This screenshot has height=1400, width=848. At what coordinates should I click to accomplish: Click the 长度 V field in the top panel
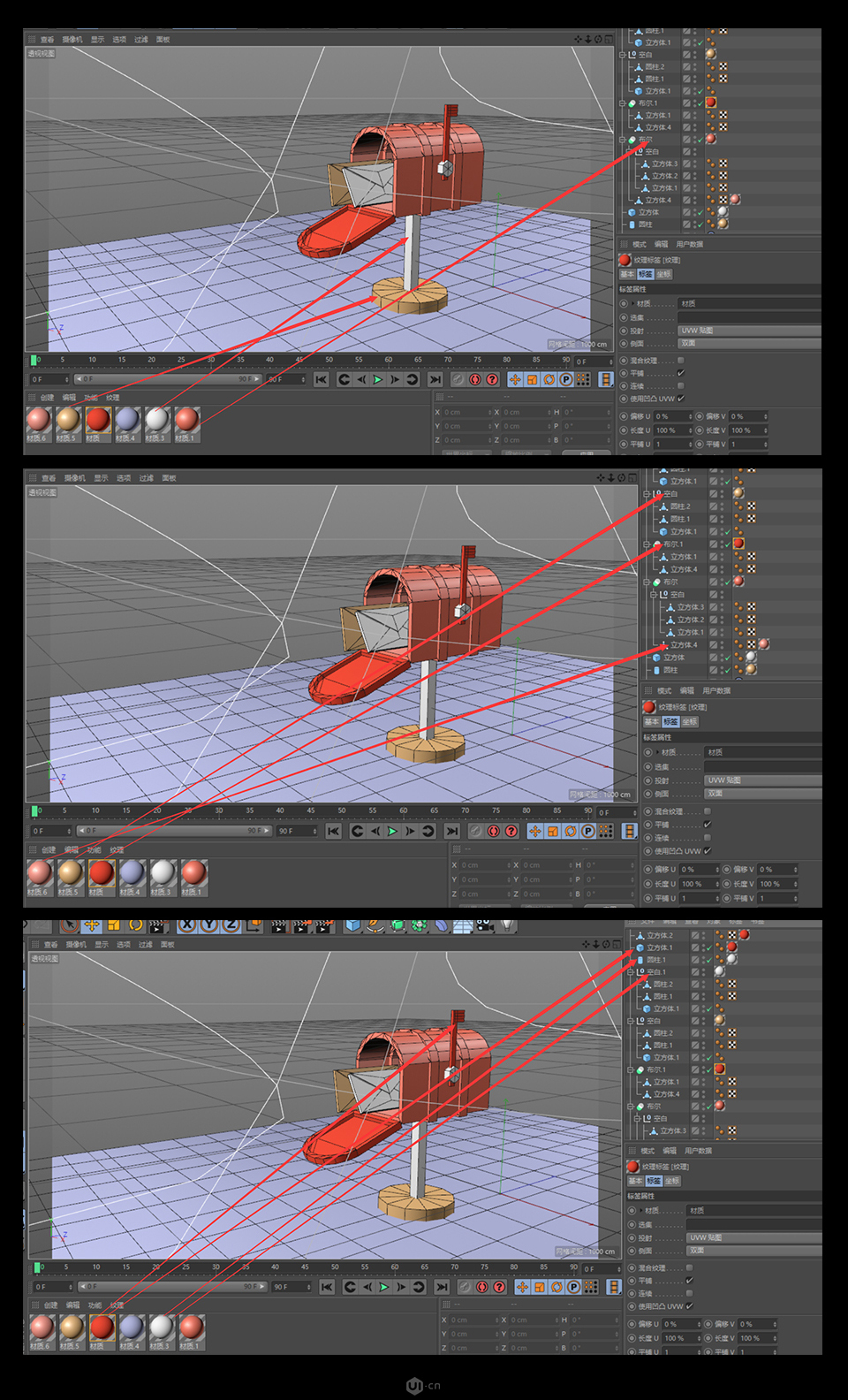point(749,430)
